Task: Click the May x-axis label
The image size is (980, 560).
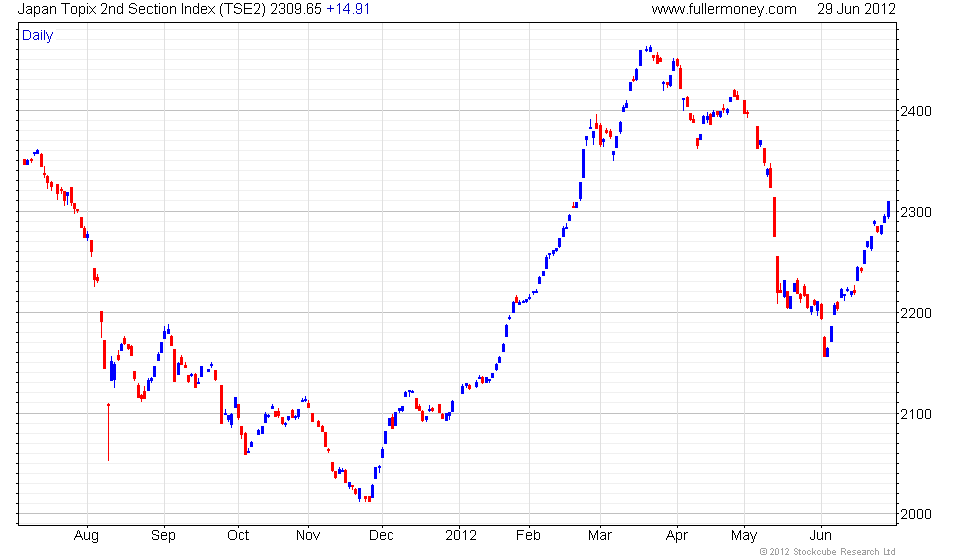Action: [744, 536]
